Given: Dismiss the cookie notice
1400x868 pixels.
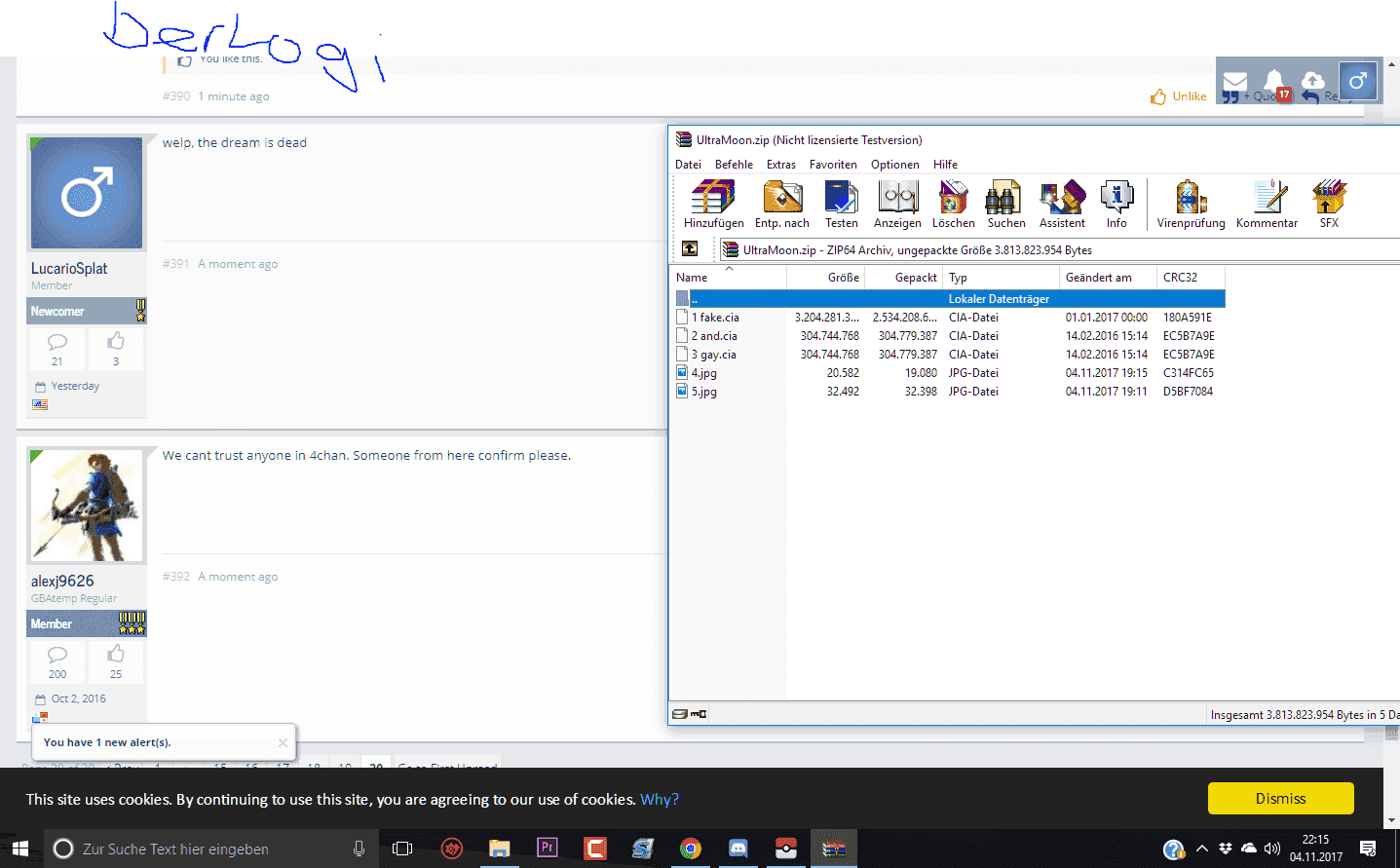Looking at the screenshot, I should pyautogui.click(x=1280, y=799).
